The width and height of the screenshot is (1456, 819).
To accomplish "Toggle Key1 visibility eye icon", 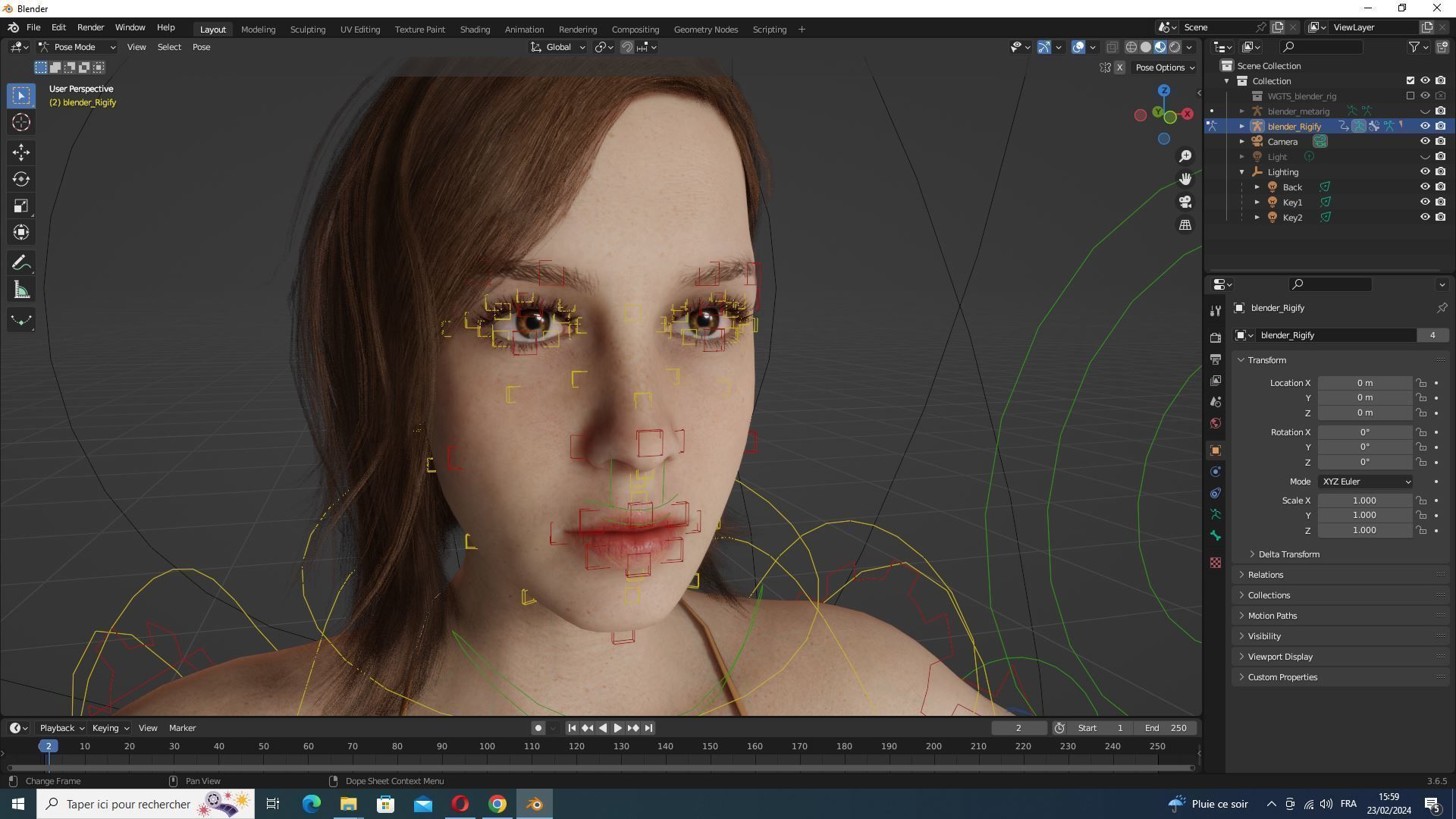I will pyautogui.click(x=1425, y=202).
